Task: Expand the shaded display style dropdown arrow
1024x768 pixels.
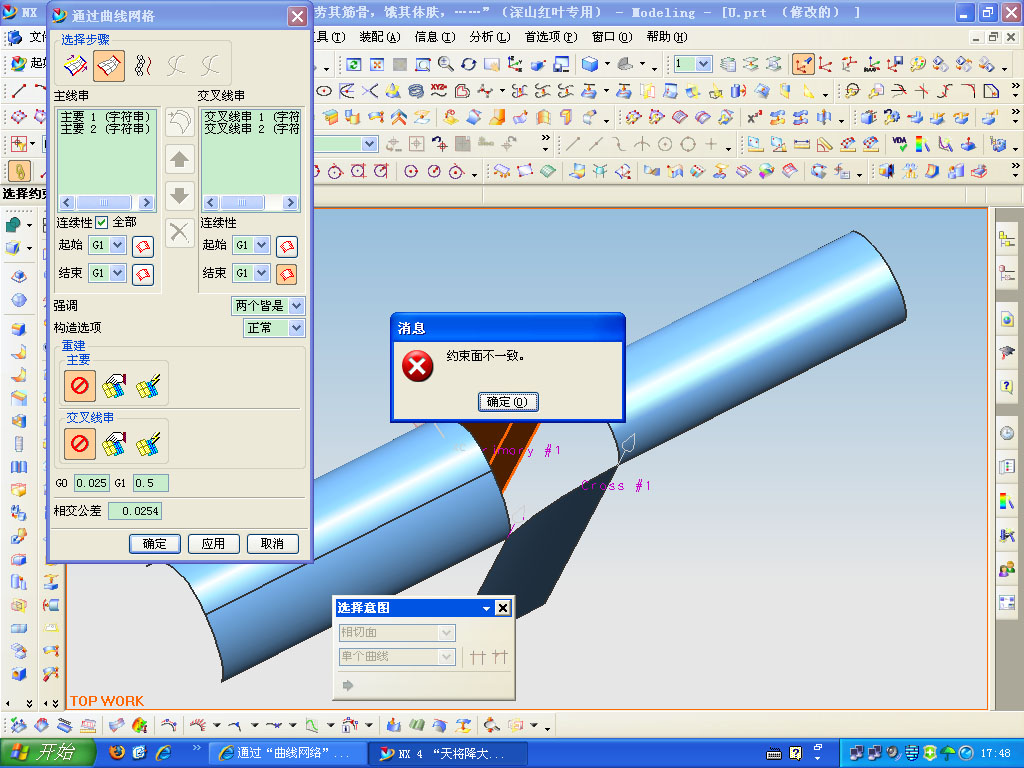Action: click(607, 64)
